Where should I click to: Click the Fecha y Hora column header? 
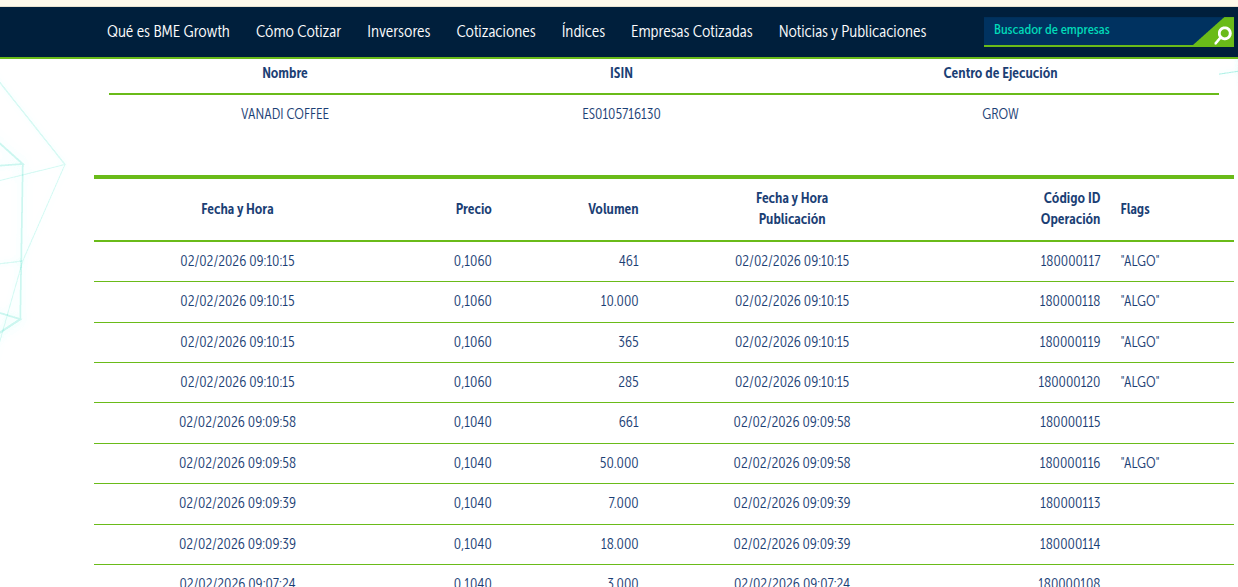tap(237, 209)
